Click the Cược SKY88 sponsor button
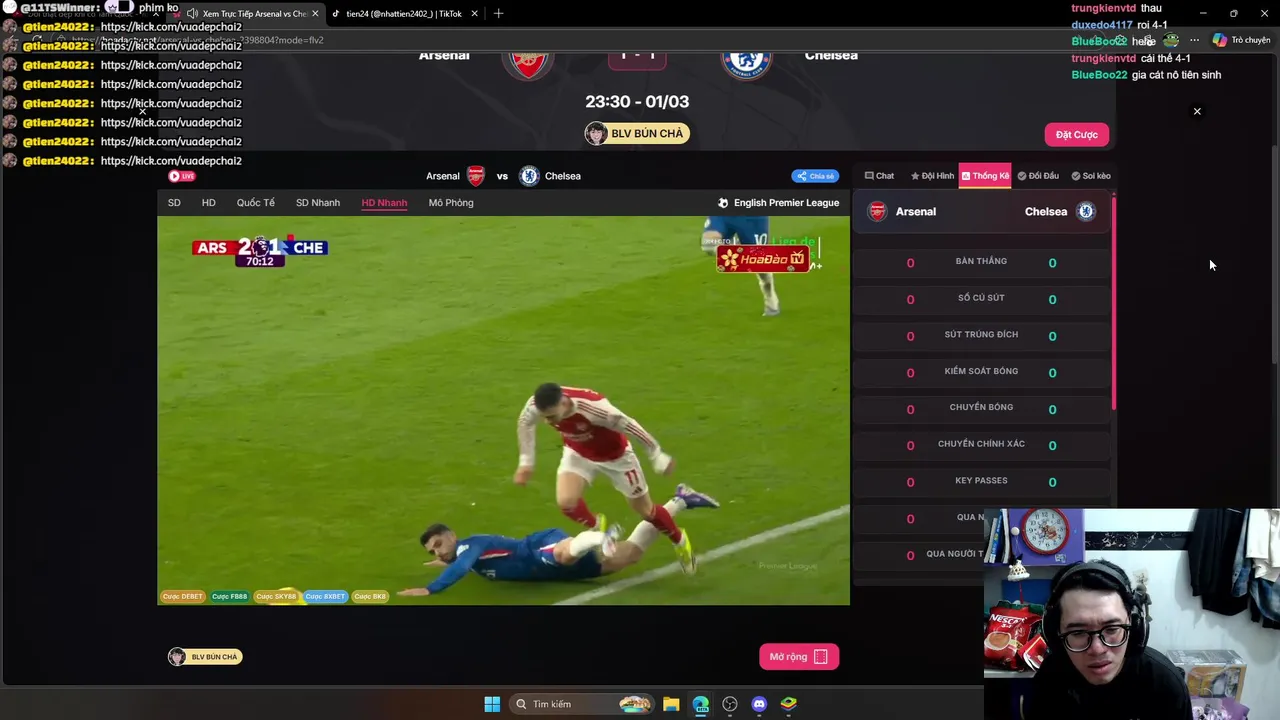The height and width of the screenshot is (720, 1280). 276,597
